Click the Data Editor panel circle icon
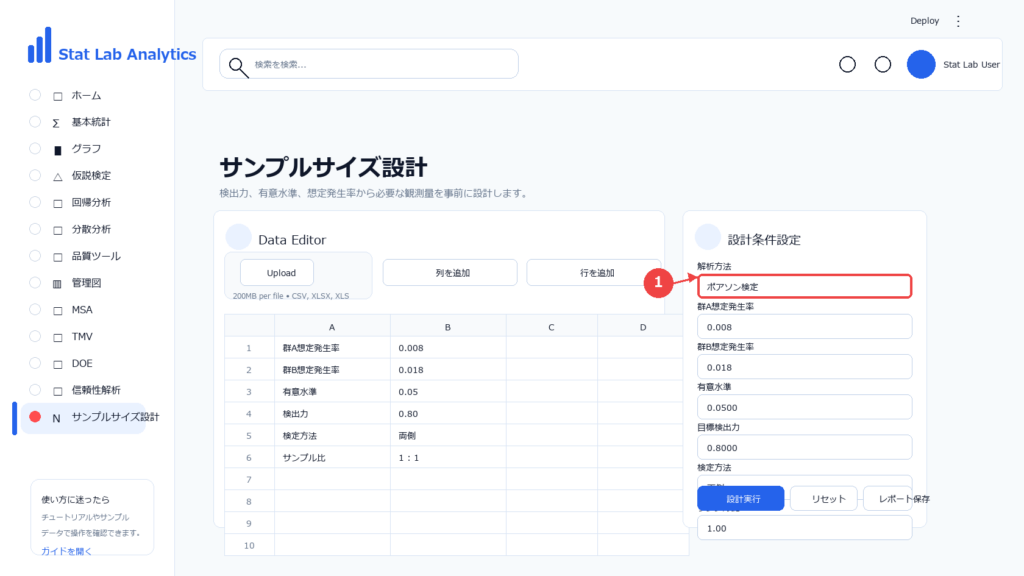 238,237
